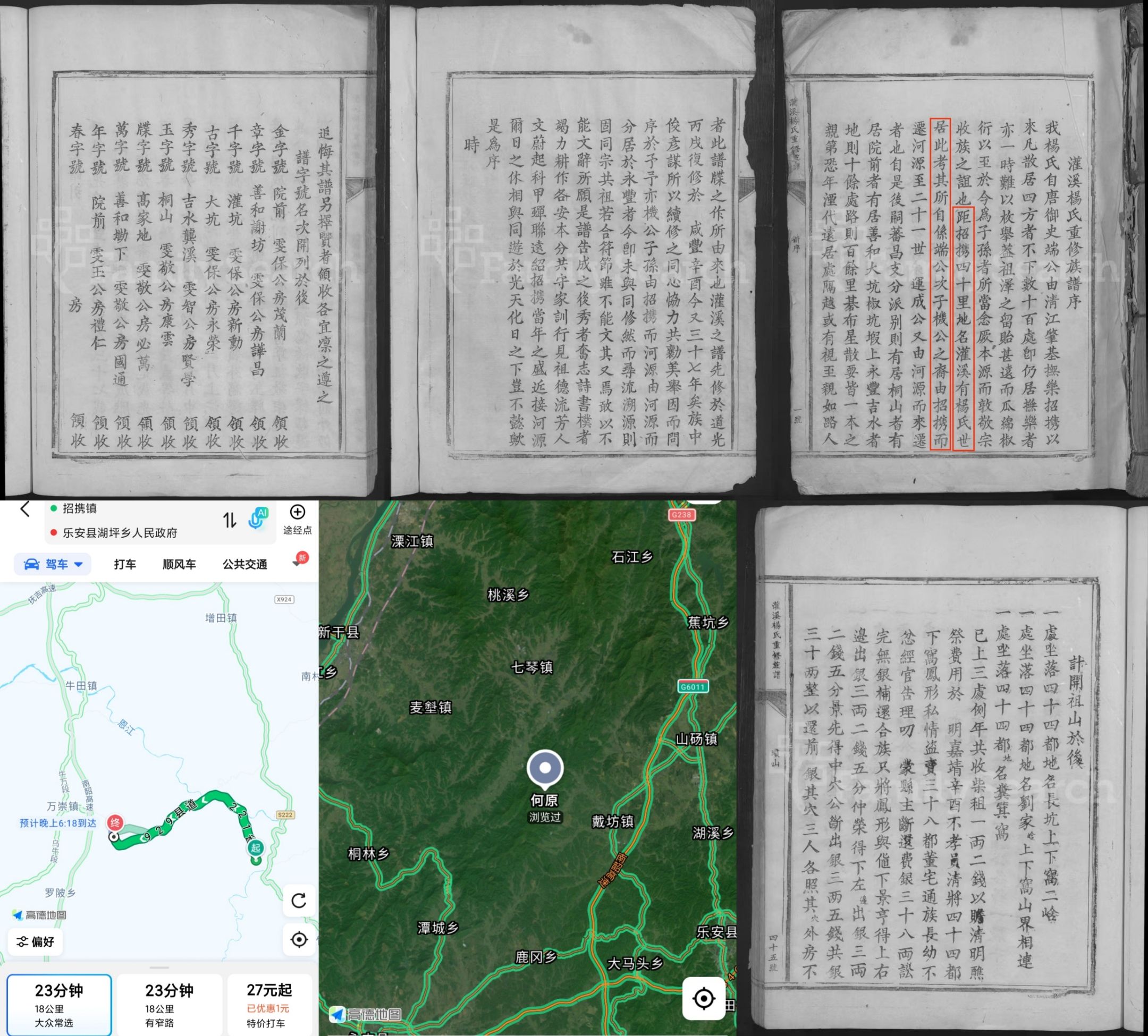
Task: Switch to 公共交通 public transit tab
Action: pyautogui.click(x=245, y=564)
